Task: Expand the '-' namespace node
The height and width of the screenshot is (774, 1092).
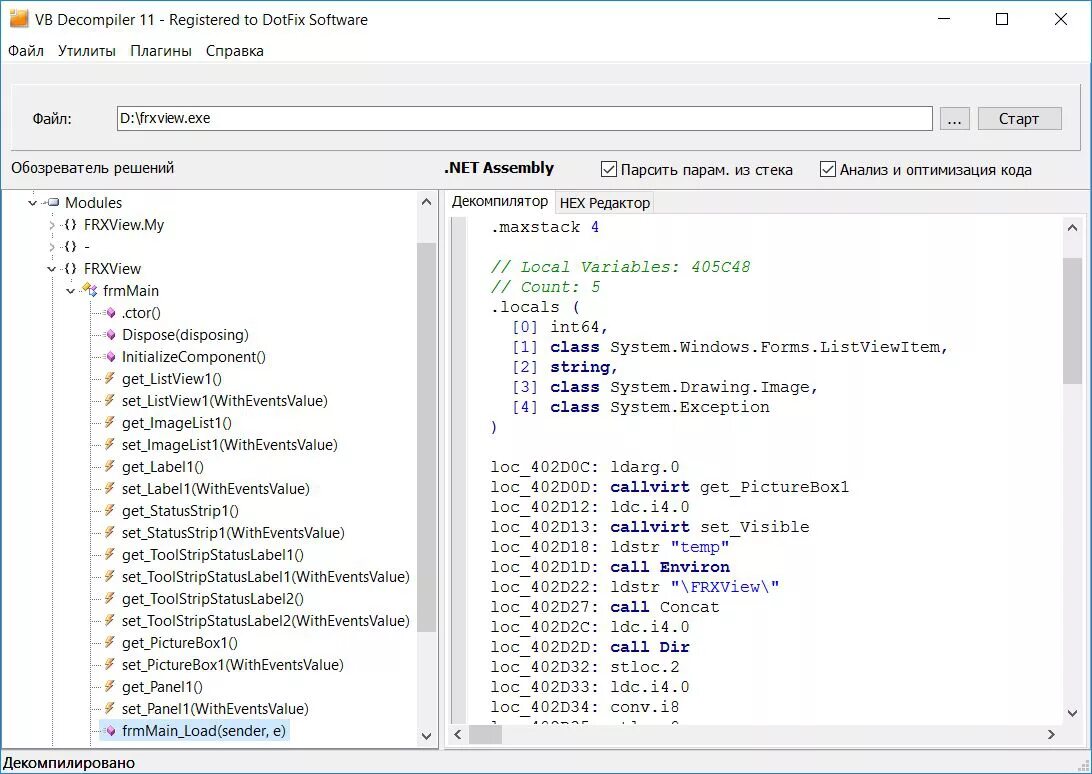Action: 52,247
